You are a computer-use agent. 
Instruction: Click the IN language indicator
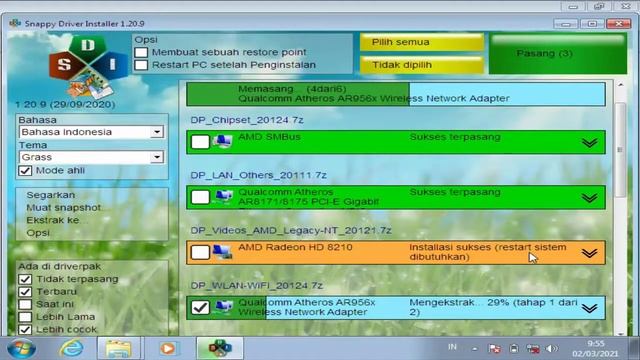pos(452,347)
